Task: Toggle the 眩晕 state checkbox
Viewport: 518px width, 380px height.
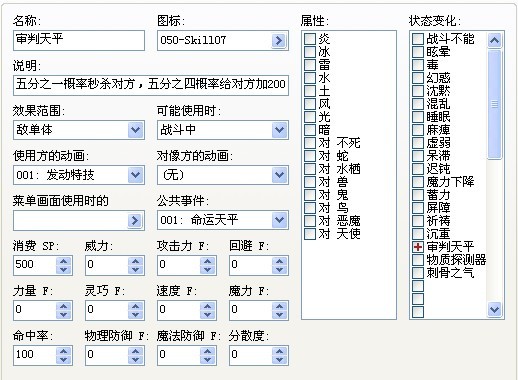Action: (418, 52)
